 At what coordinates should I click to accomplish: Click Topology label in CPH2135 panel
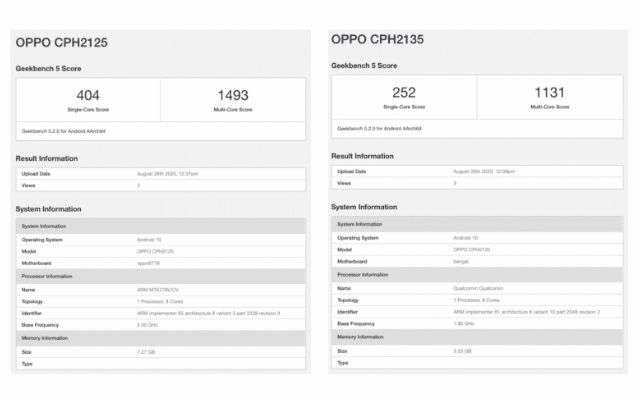pos(348,300)
